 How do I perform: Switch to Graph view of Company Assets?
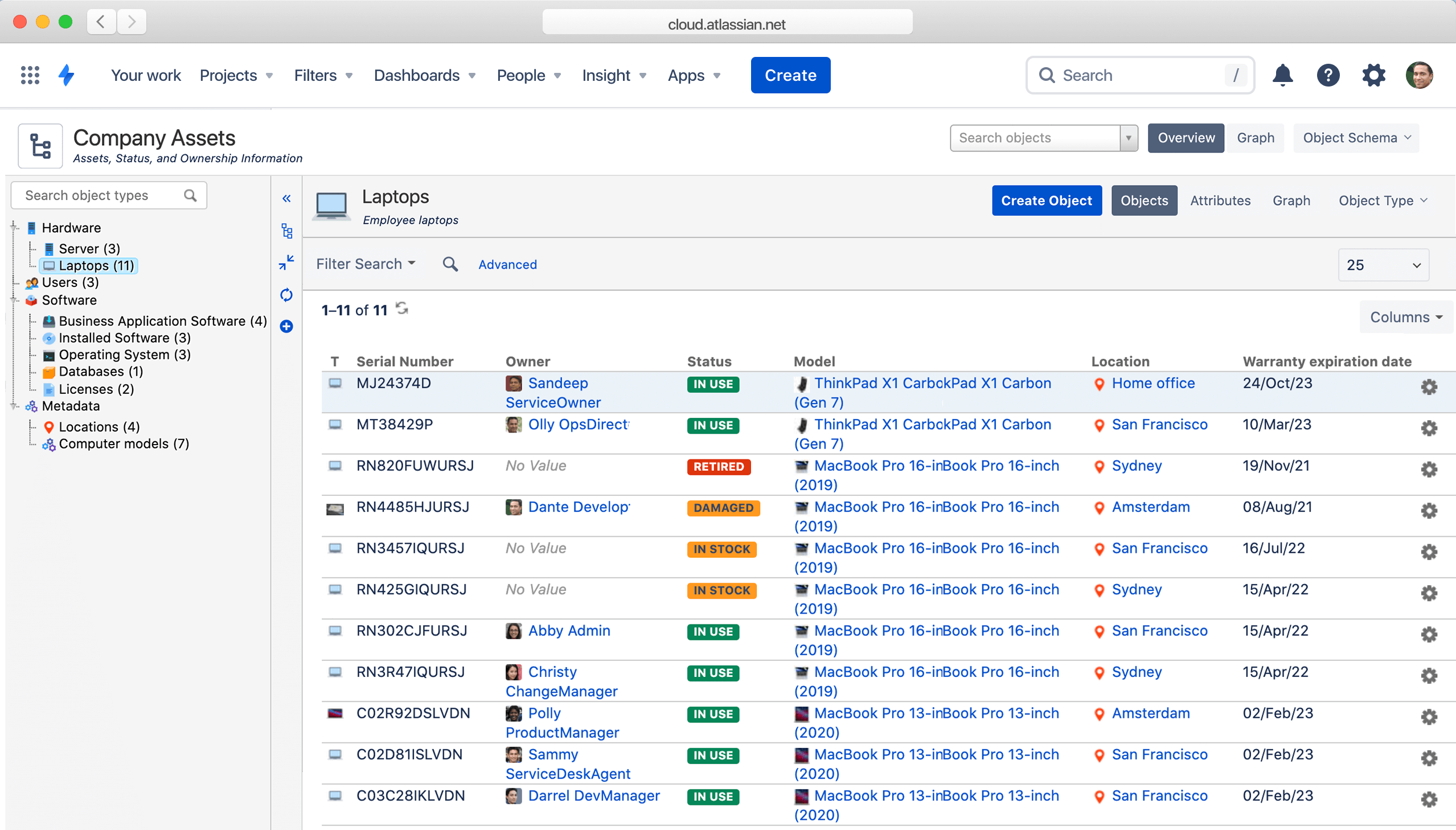click(1256, 137)
